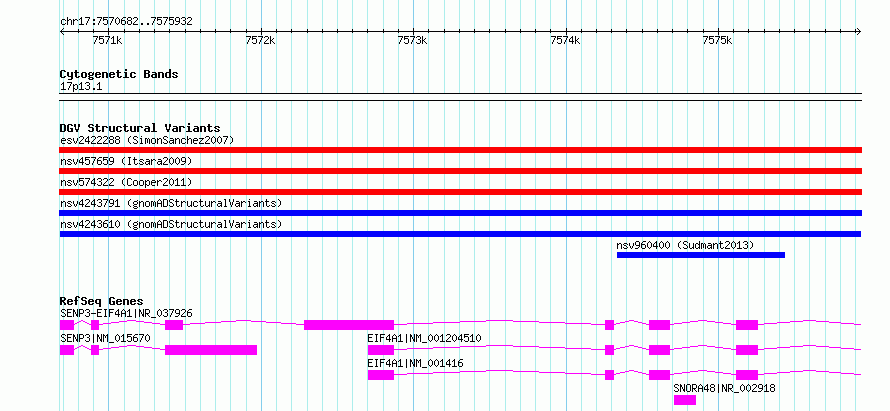Viewport: 890px width, 411px height.
Task: Click the DGV Structural Variants track heading
Action: coord(140,128)
